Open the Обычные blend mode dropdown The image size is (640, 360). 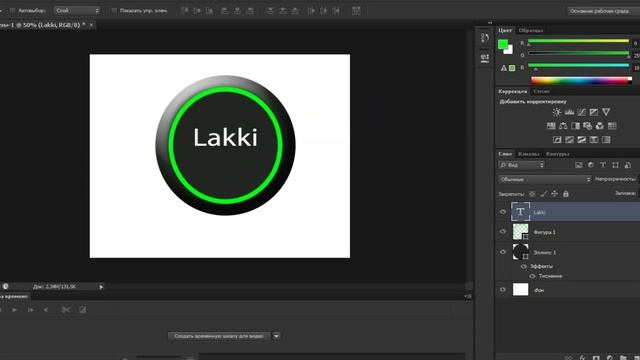[x=544, y=179]
